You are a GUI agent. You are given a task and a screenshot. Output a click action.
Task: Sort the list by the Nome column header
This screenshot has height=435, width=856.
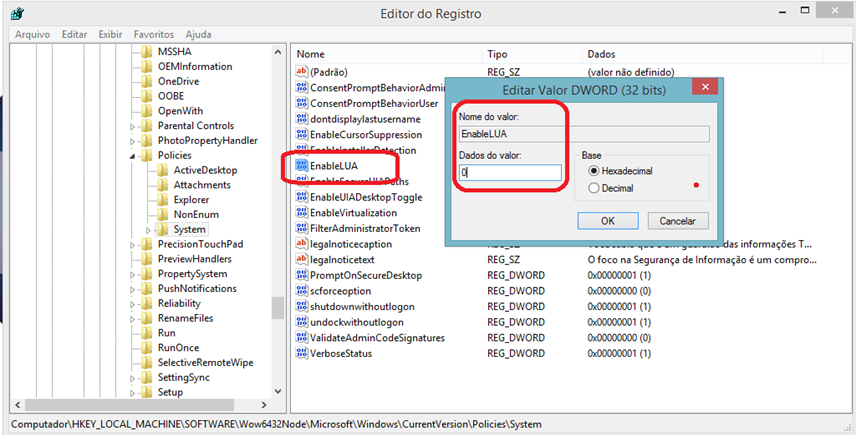click(x=387, y=54)
